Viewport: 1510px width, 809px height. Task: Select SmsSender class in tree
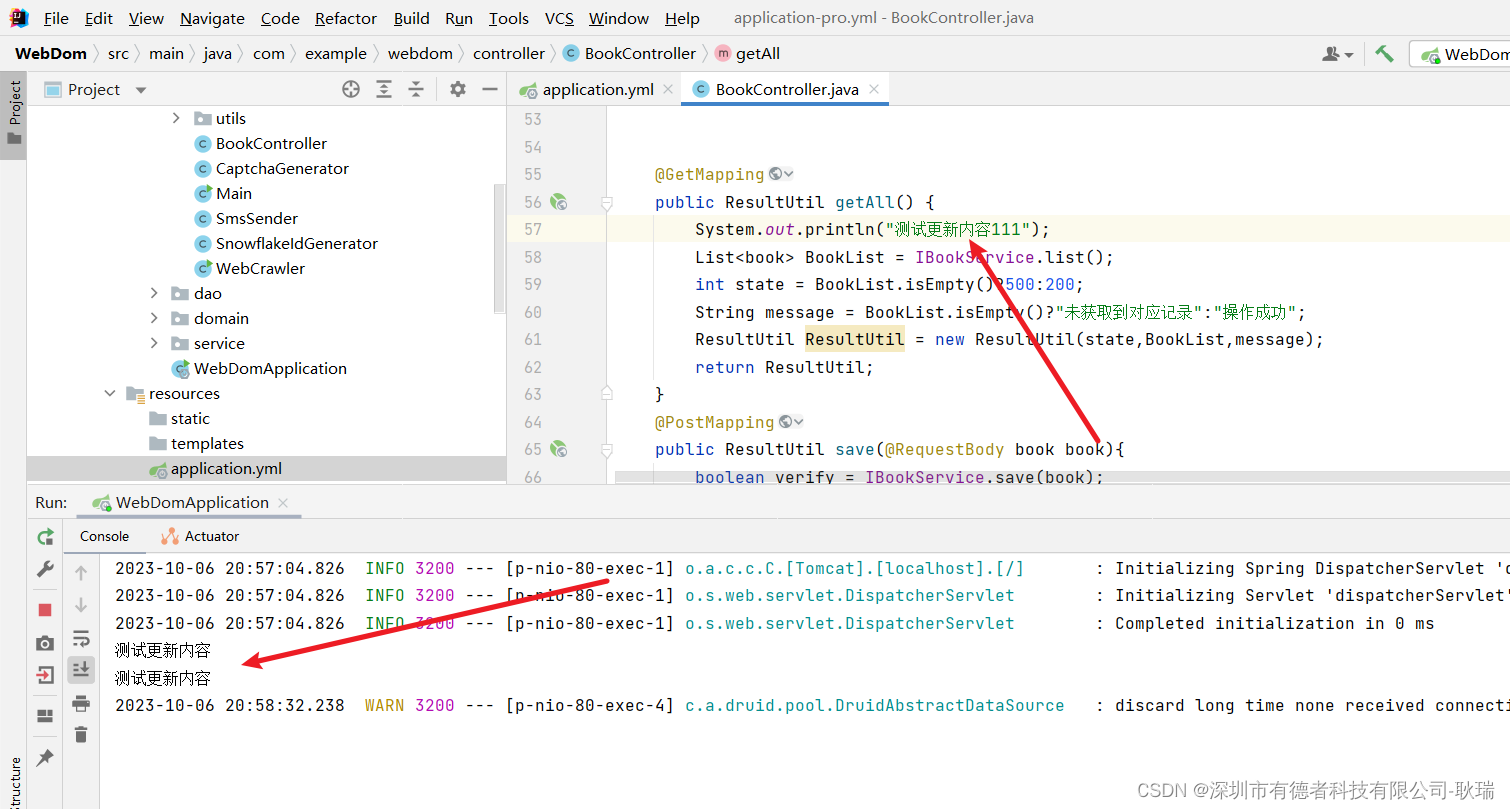pyautogui.click(x=257, y=218)
